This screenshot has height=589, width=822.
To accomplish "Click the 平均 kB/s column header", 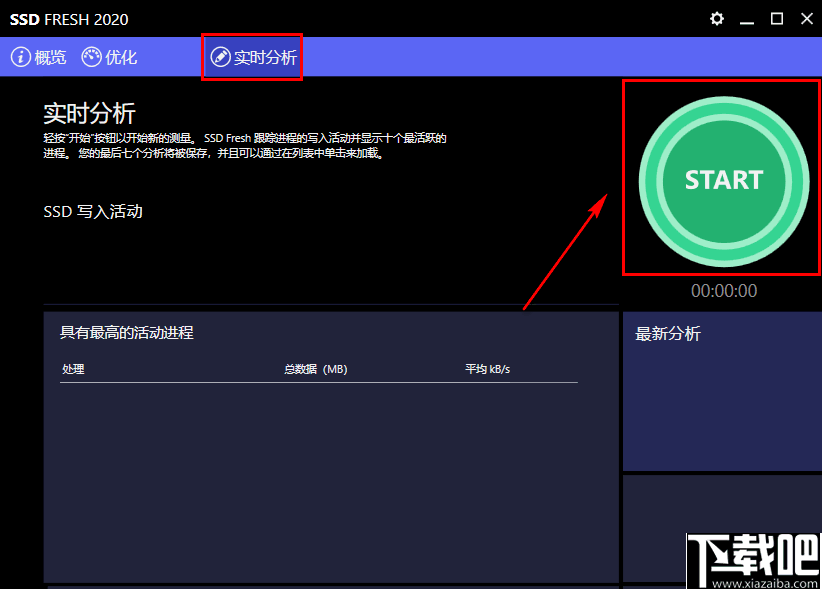I will 487,369.
